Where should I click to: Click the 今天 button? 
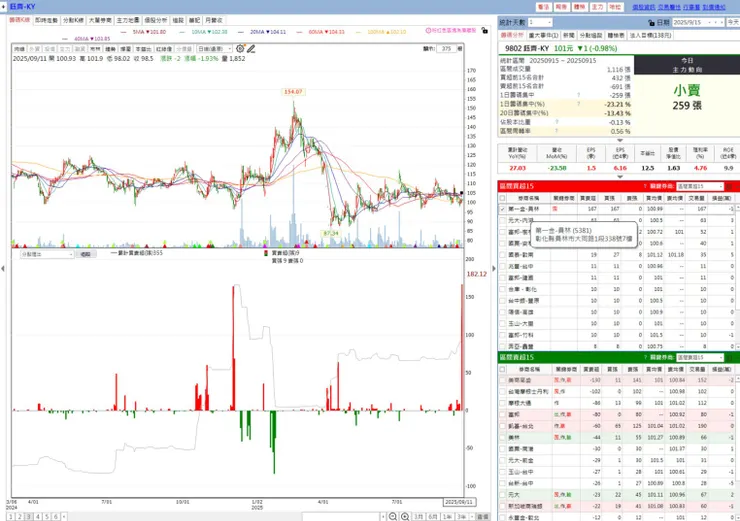(x=733, y=22)
